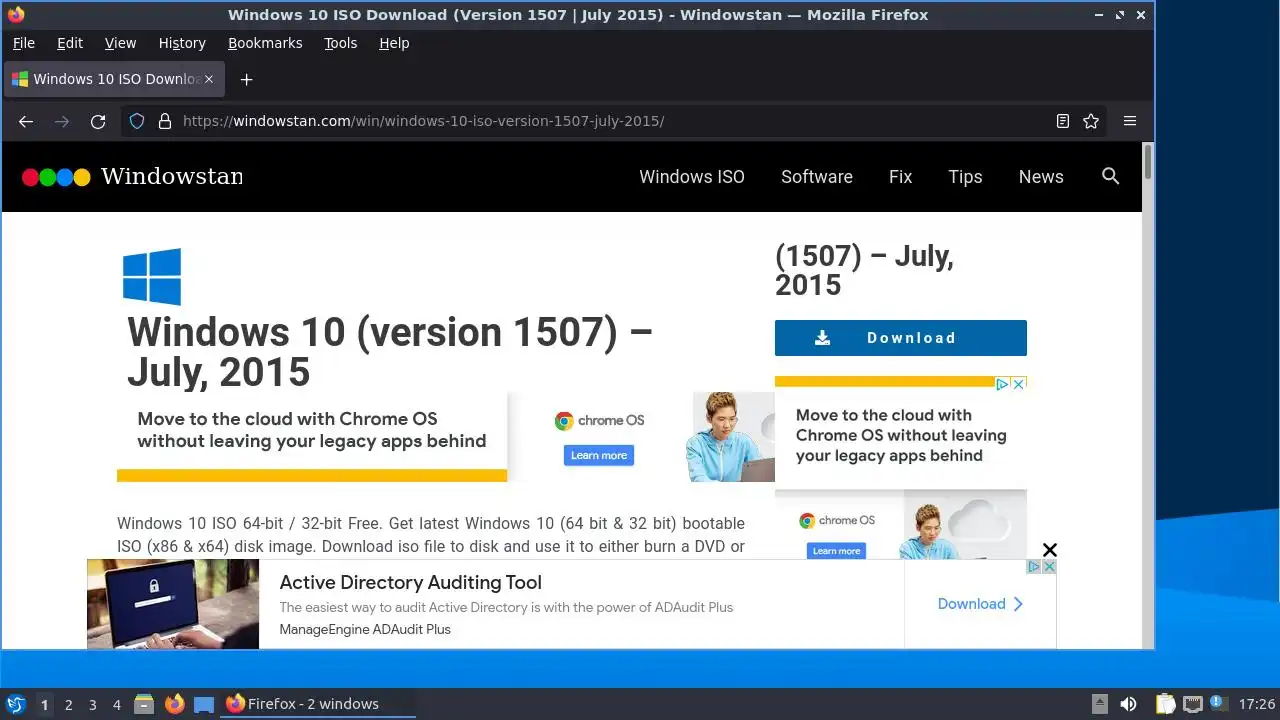Open the clipboard manager tray icon
1280x720 pixels.
[x=1165, y=704]
